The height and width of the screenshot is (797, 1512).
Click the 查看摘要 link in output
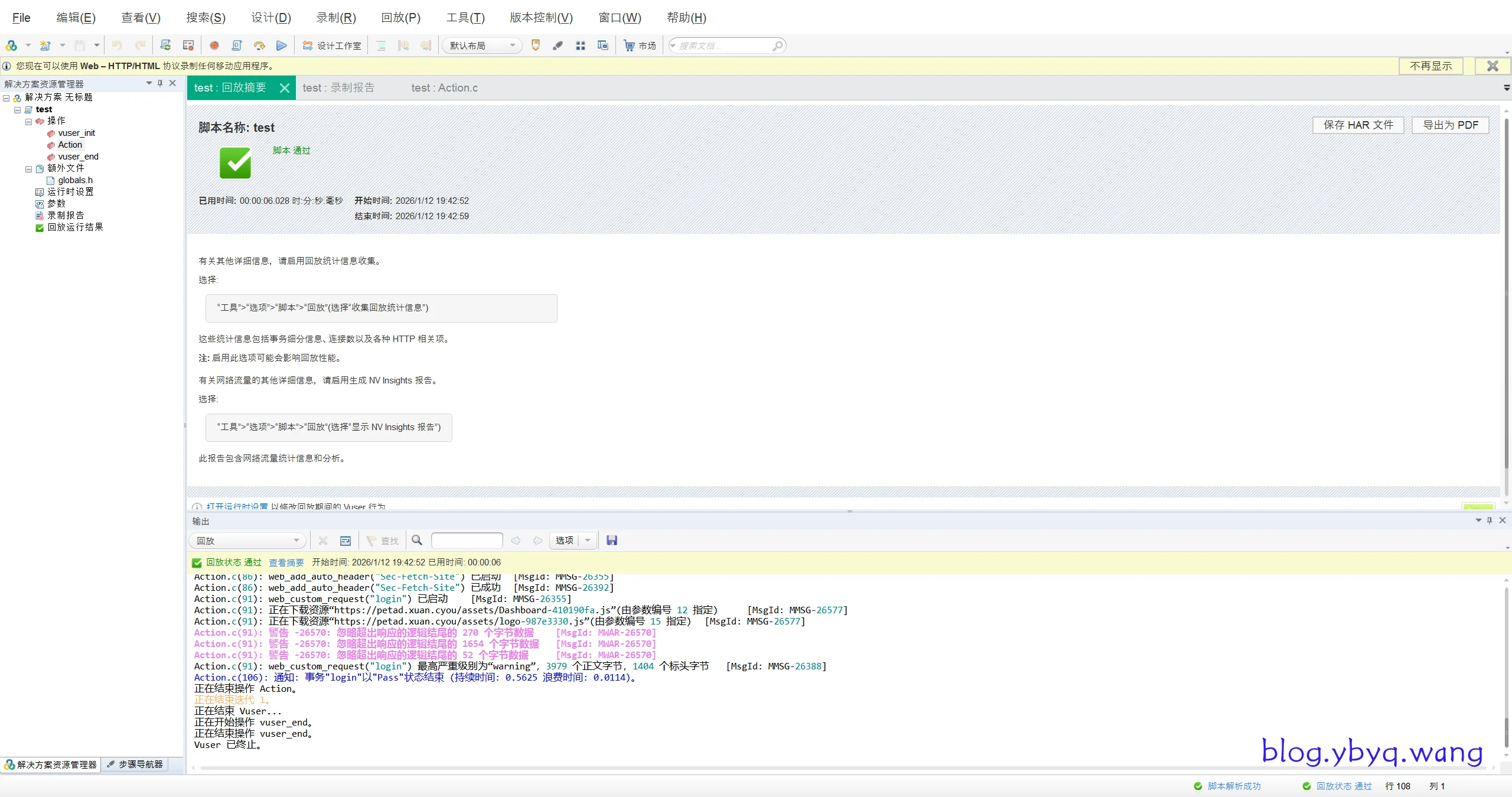[x=286, y=563]
